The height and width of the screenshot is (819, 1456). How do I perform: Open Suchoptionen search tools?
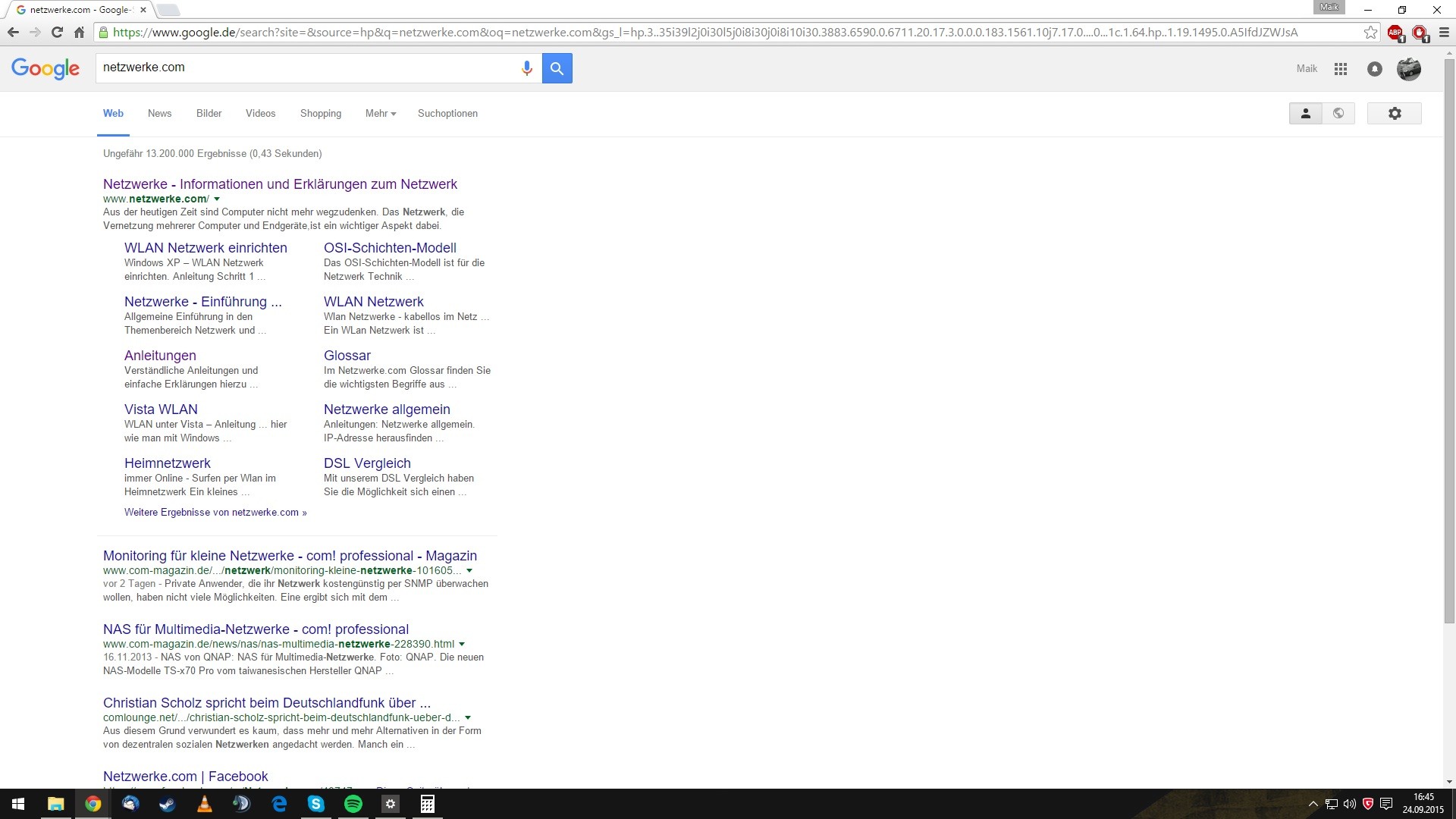pos(447,114)
